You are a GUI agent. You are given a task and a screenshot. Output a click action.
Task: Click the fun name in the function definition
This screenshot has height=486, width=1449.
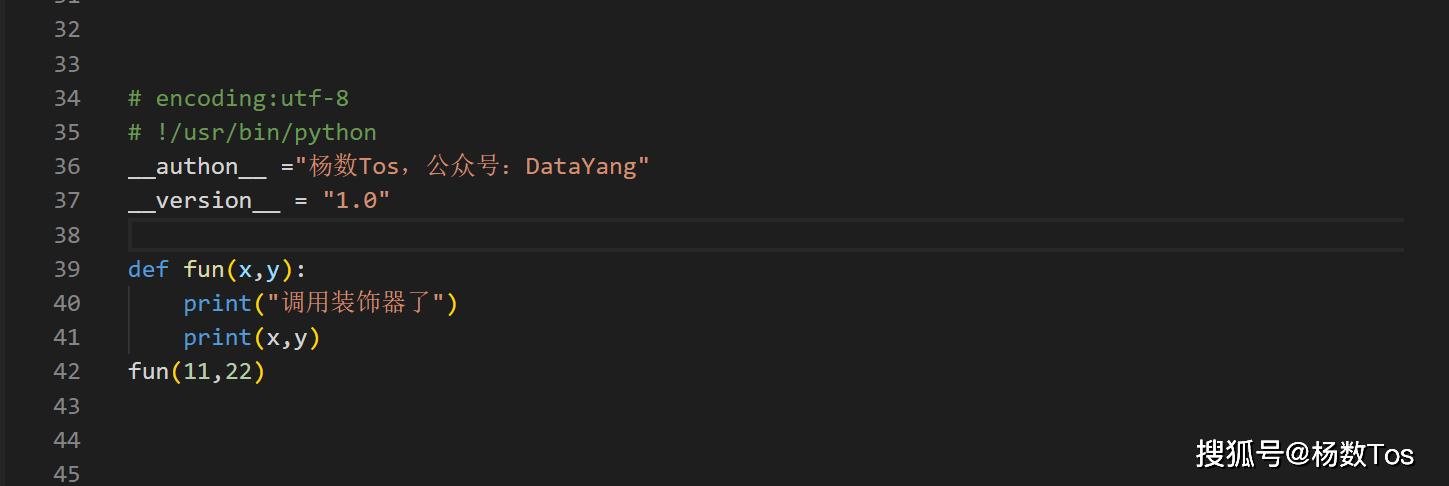pos(204,269)
